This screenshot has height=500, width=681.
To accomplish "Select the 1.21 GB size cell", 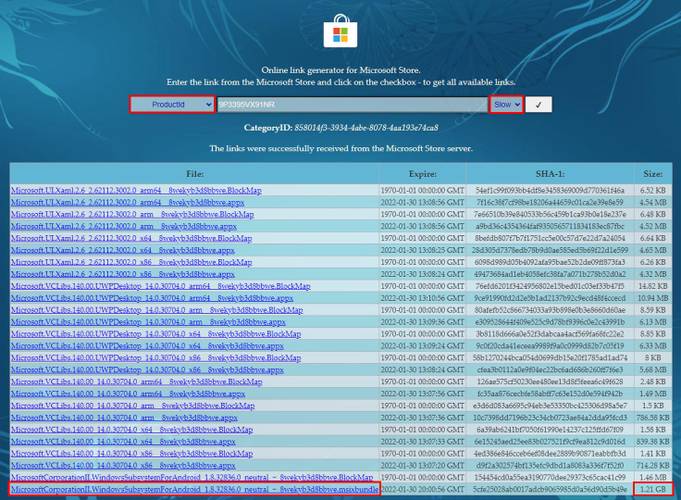I will coord(653,489).
